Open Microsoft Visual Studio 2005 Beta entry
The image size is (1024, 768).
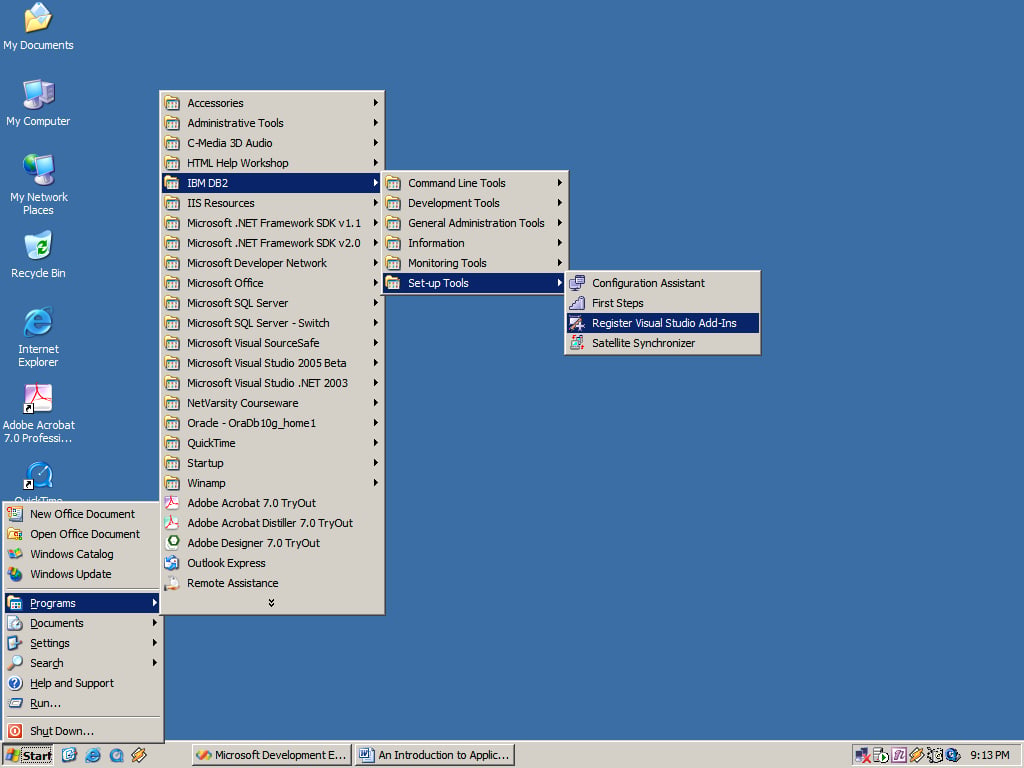[272, 363]
